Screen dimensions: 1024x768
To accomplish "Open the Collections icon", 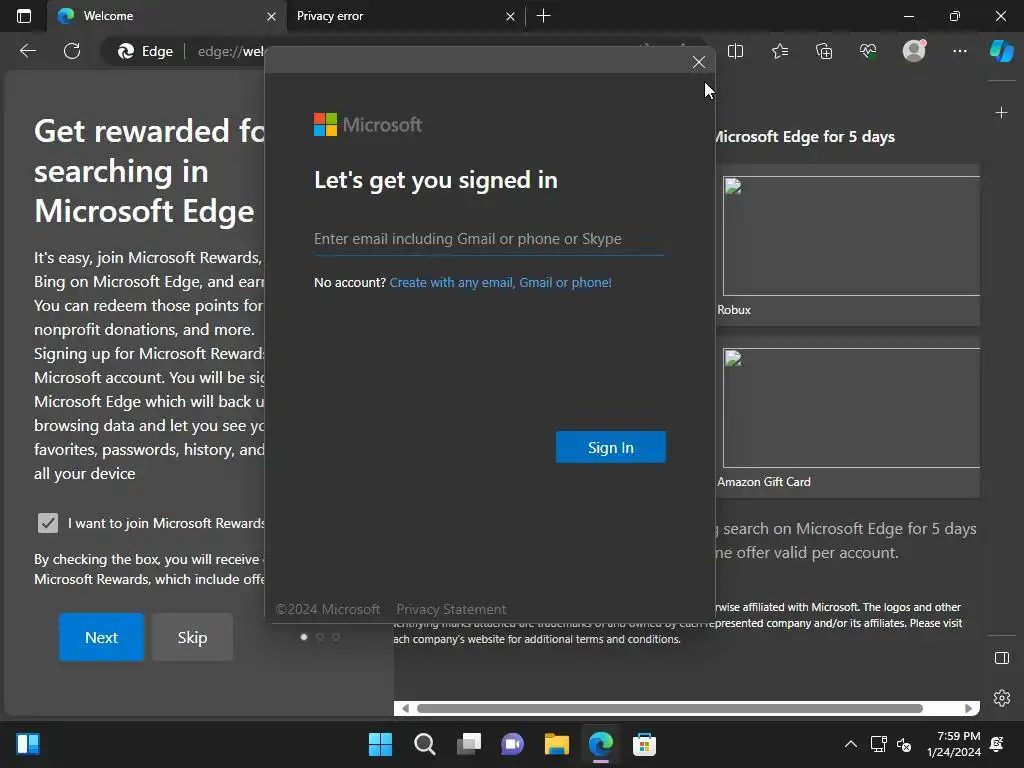I will click(x=824, y=51).
